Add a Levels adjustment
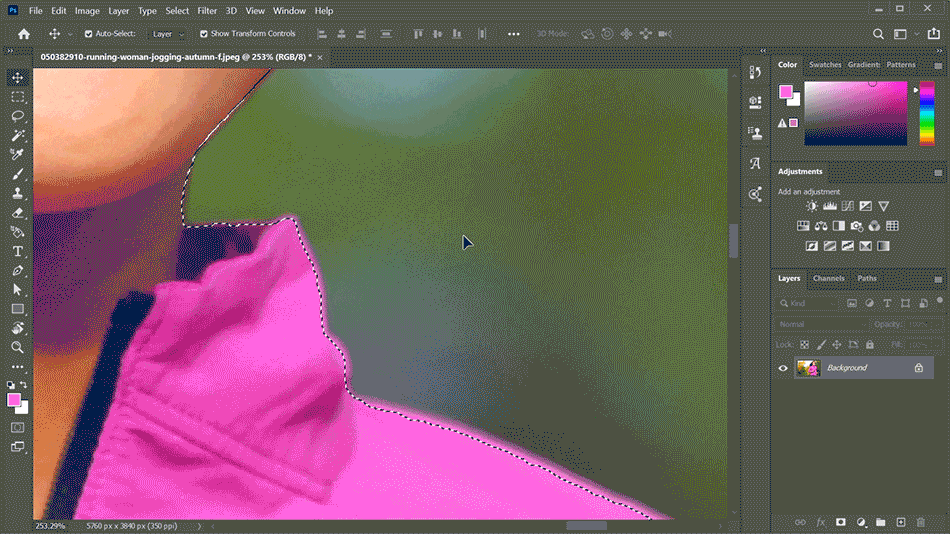950x534 pixels. tap(829, 206)
